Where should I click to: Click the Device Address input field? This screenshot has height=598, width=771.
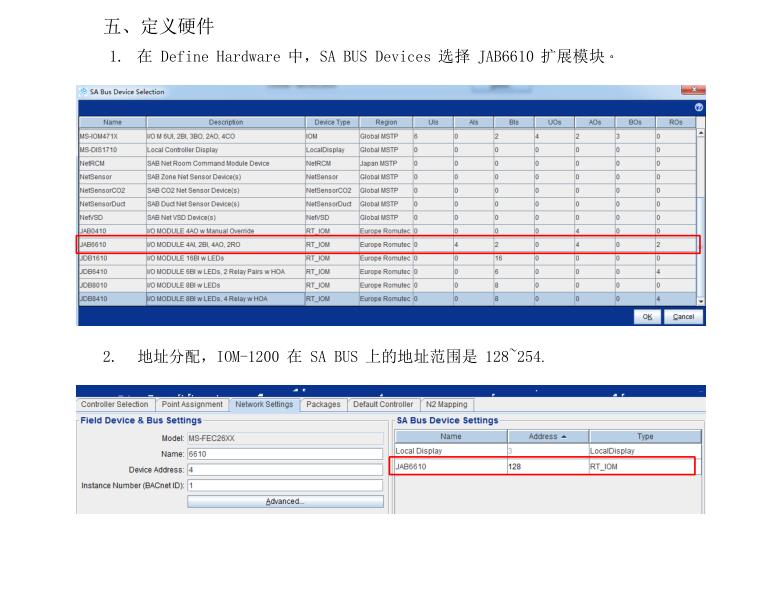tap(285, 469)
